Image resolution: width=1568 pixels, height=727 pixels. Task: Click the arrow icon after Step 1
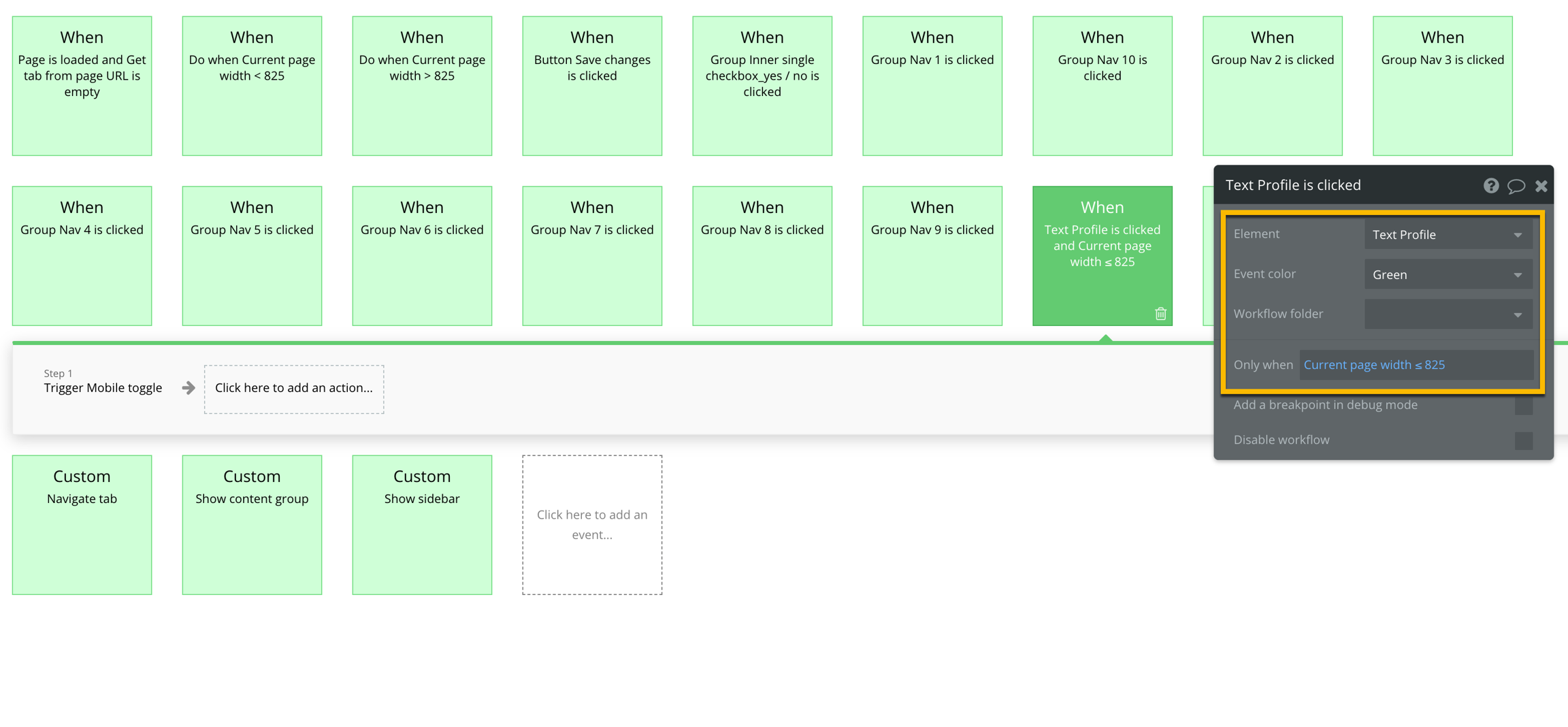pos(189,388)
